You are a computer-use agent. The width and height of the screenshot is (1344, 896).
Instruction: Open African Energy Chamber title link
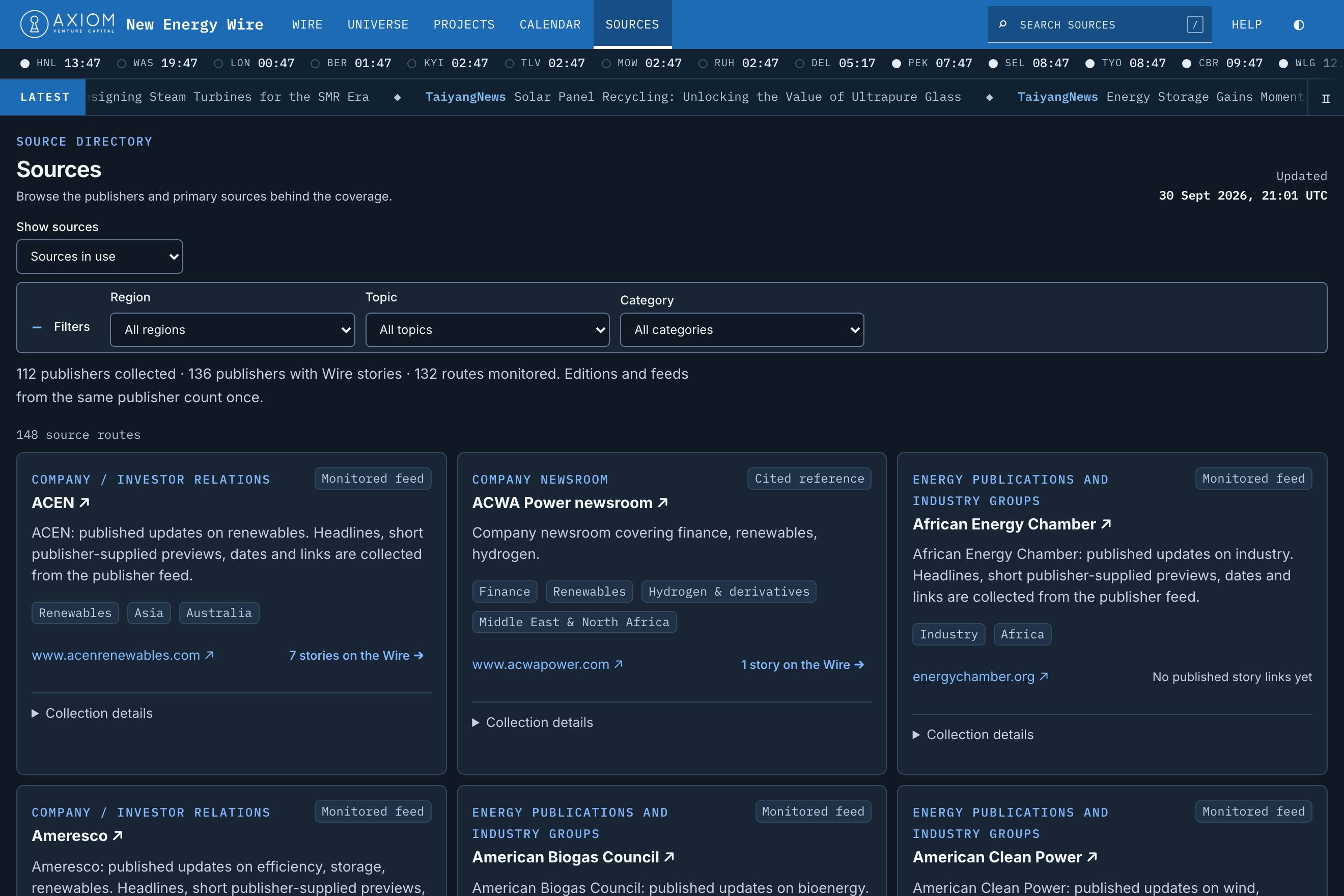click(x=1012, y=524)
